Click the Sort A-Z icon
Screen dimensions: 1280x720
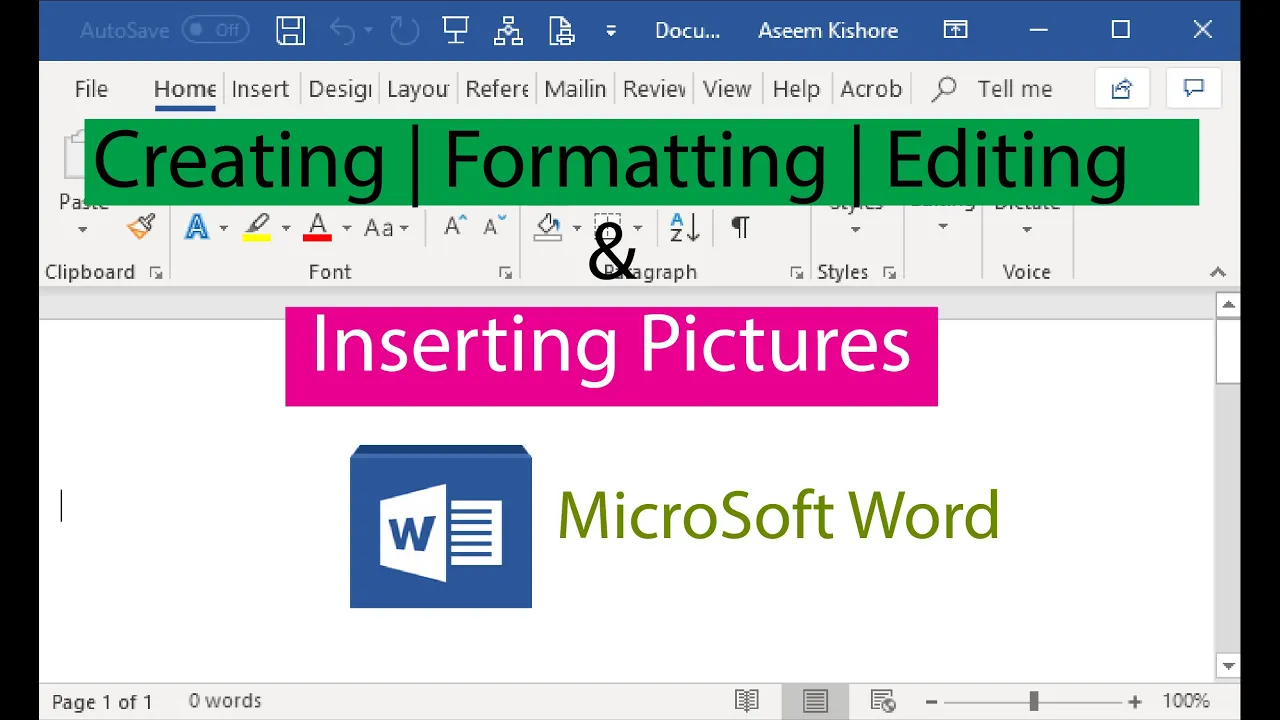pyautogui.click(x=685, y=227)
